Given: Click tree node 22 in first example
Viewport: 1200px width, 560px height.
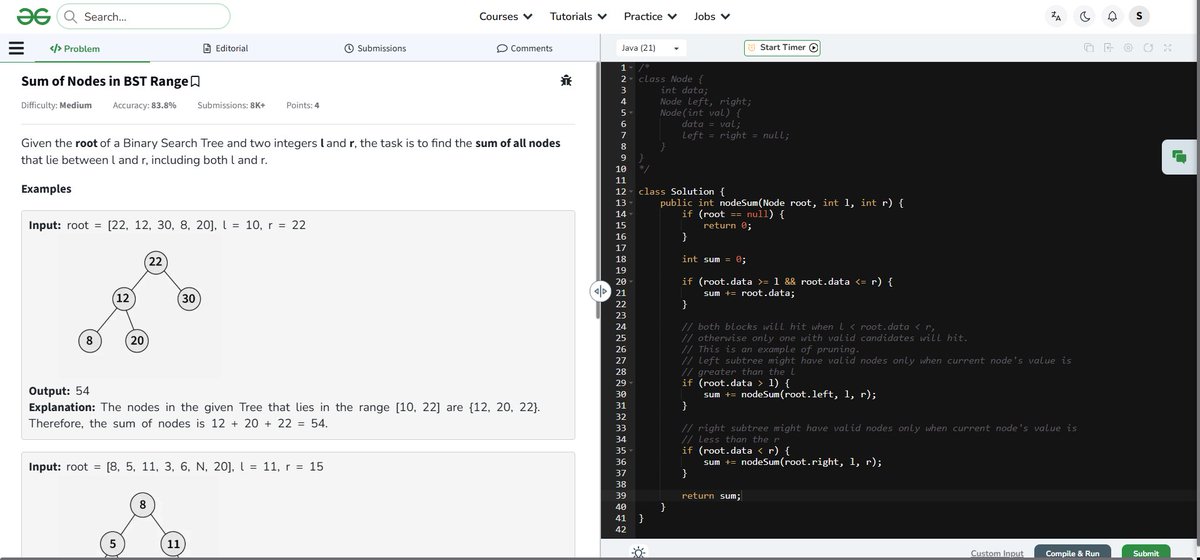Looking at the screenshot, I should point(155,262).
